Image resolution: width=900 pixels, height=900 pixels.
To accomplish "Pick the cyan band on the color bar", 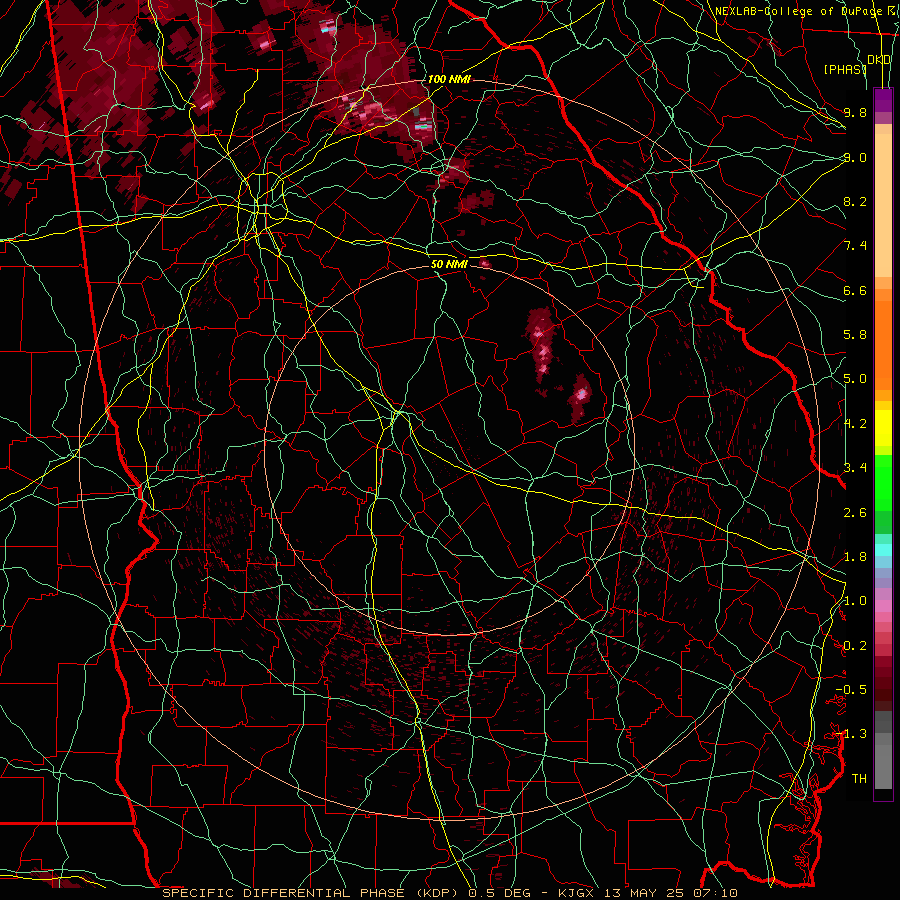I will point(883,550).
